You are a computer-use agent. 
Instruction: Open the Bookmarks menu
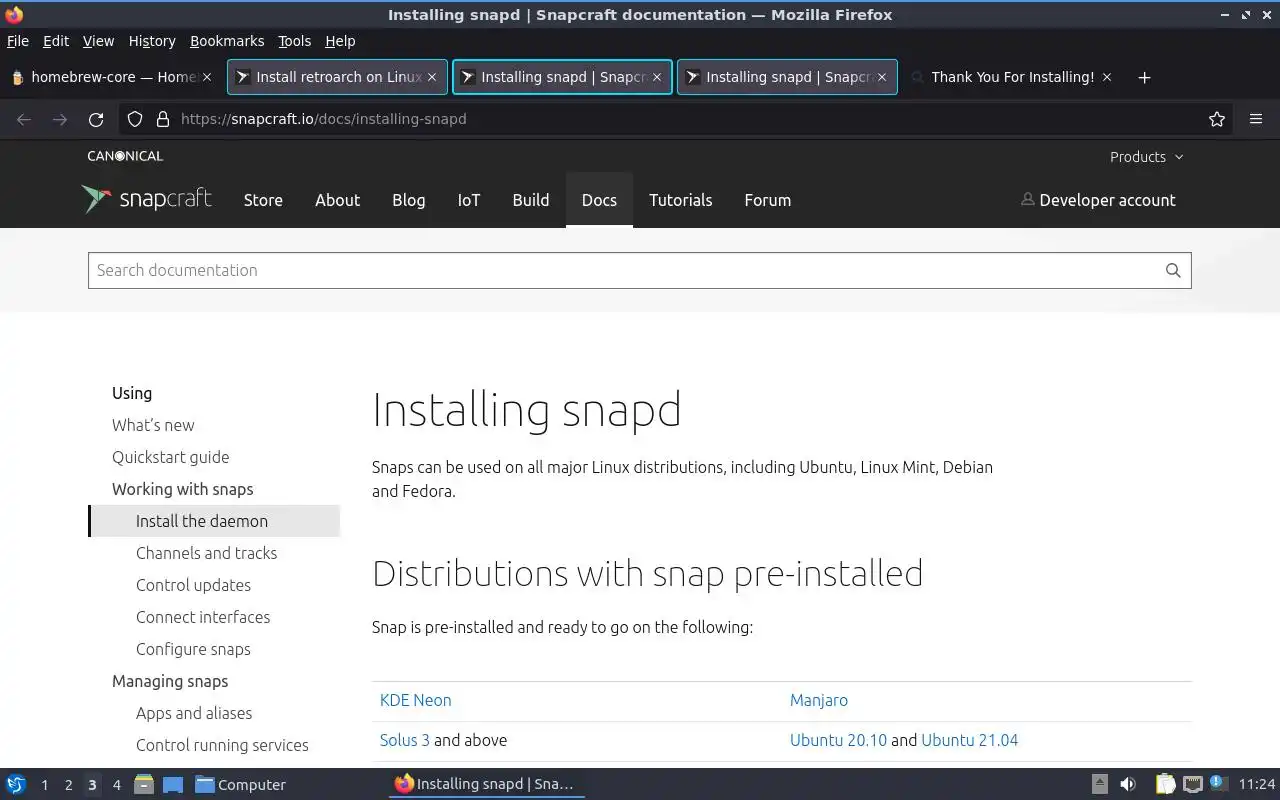click(x=227, y=41)
